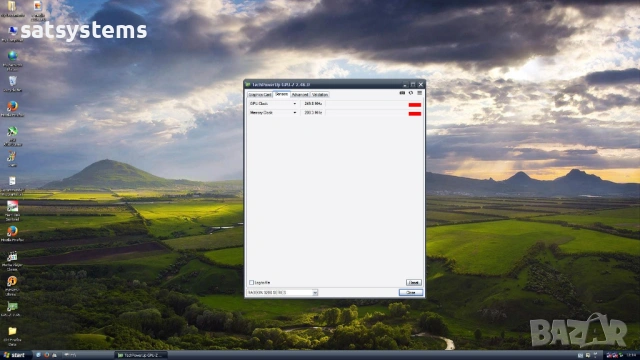Expand the GPU Clock sensor dropdown arrow
The width and height of the screenshot is (640, 360).
pos(295,104)
